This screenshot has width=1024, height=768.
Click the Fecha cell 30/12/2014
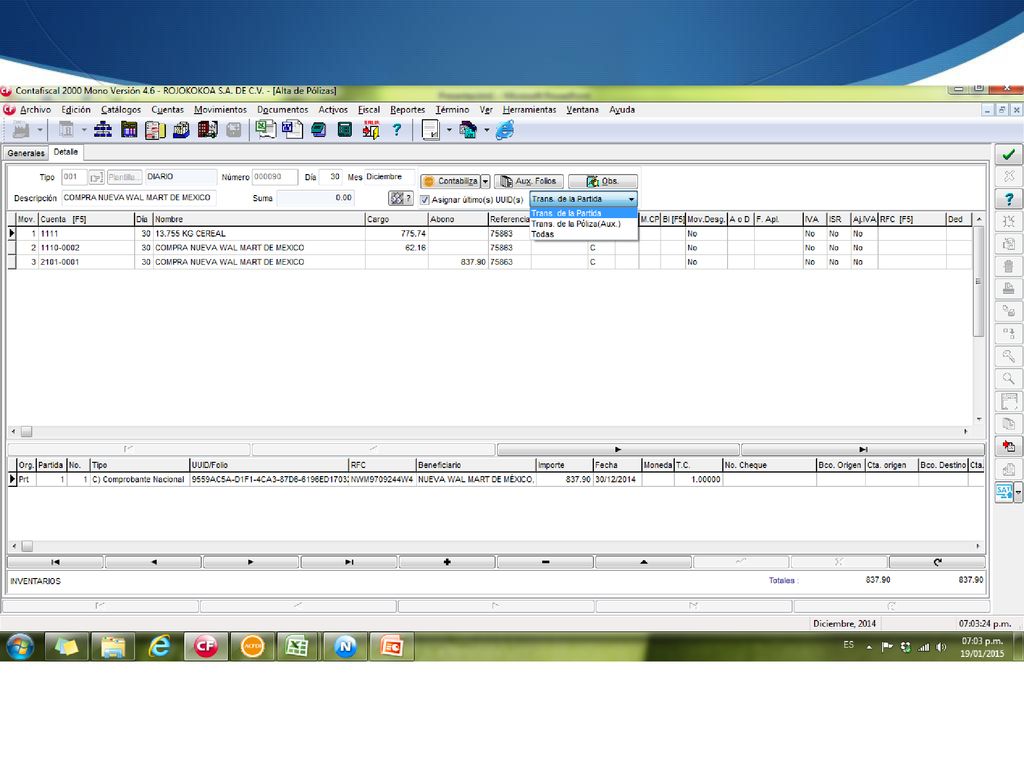pos(616,479)
